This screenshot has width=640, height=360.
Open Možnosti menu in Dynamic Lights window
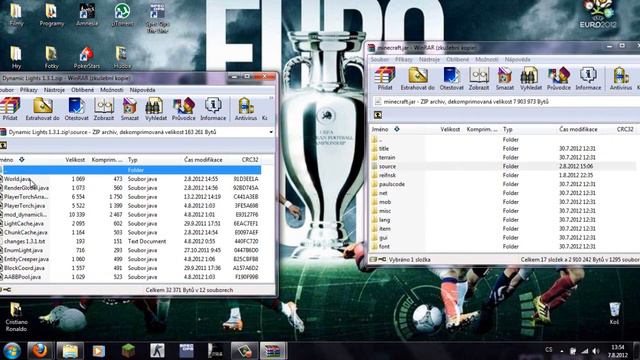[x=111, y=90]
